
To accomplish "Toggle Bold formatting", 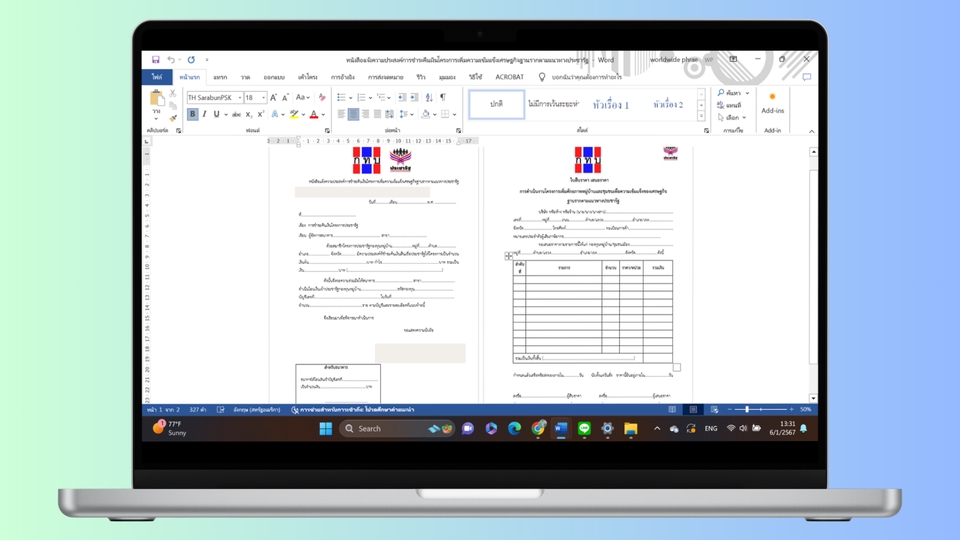I will (x=192, y=114).
